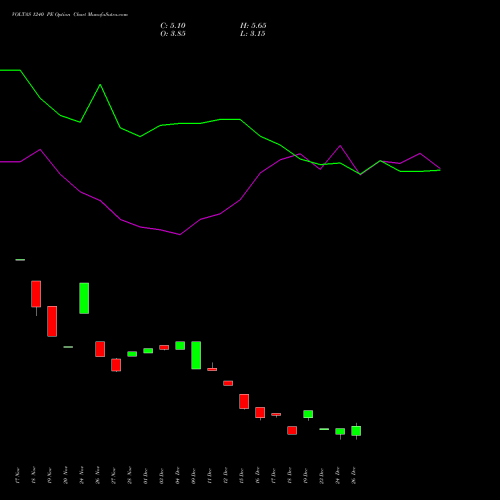Image resolution: width=500 pixels, height=500 pixels.
Task: Click the large green candle above 09 Dec
Action: (x=196, y=355)
